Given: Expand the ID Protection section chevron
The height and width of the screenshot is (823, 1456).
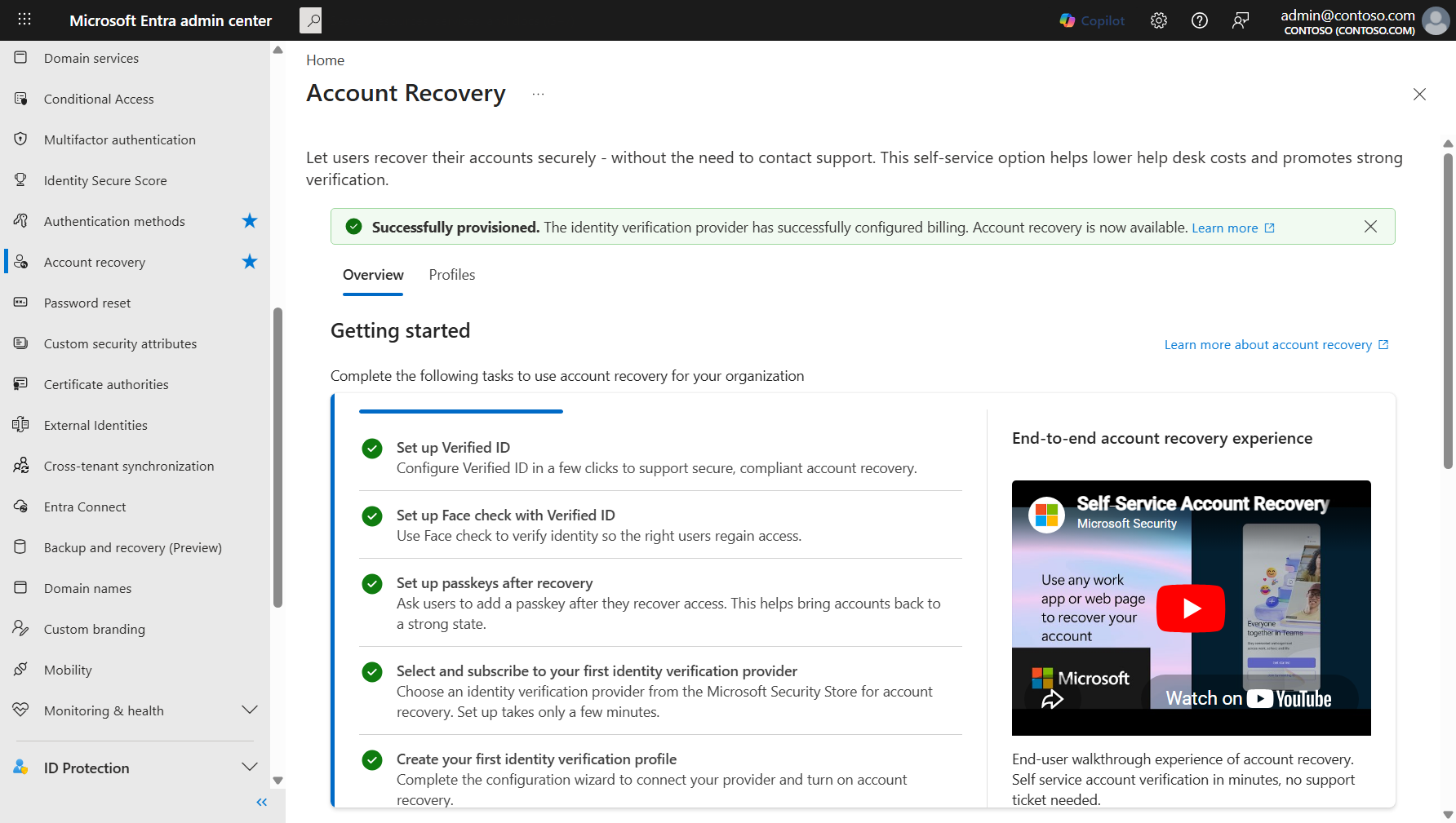Looking at the screenshot, I should point(250,768).
